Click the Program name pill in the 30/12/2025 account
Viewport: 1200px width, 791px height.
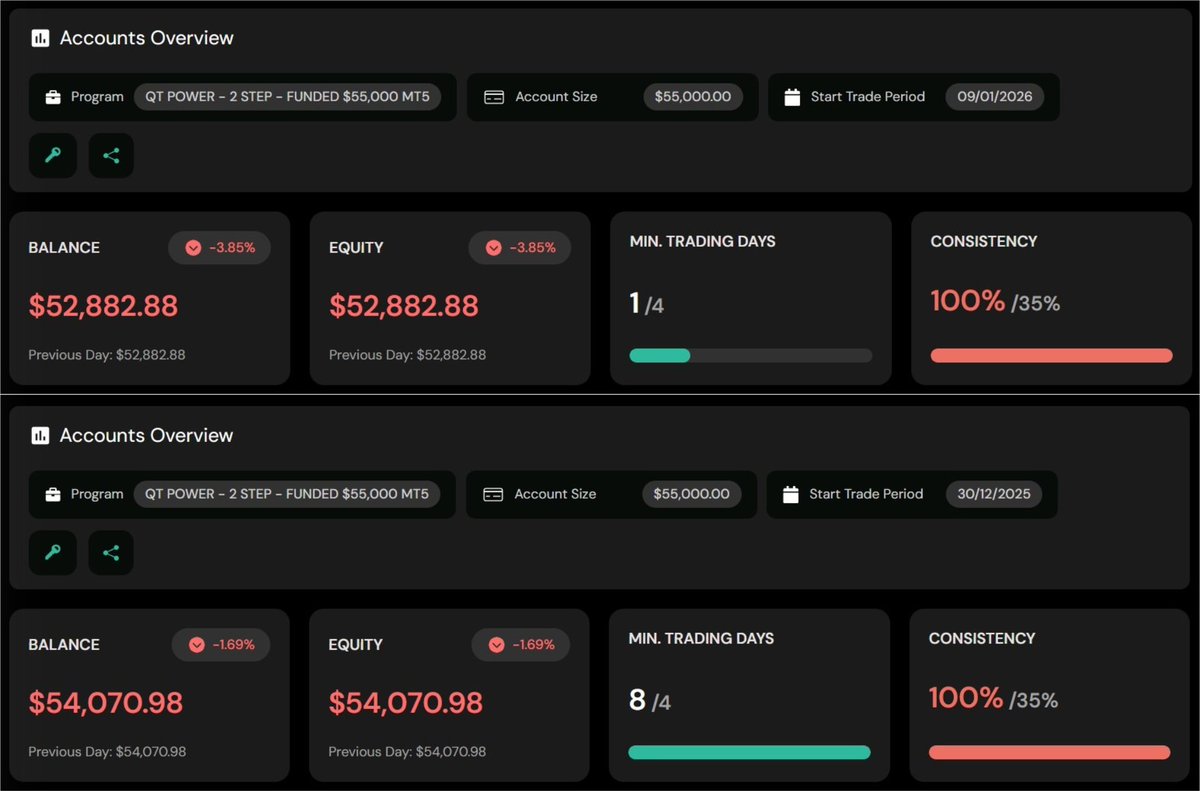click(x=287, y=494)
